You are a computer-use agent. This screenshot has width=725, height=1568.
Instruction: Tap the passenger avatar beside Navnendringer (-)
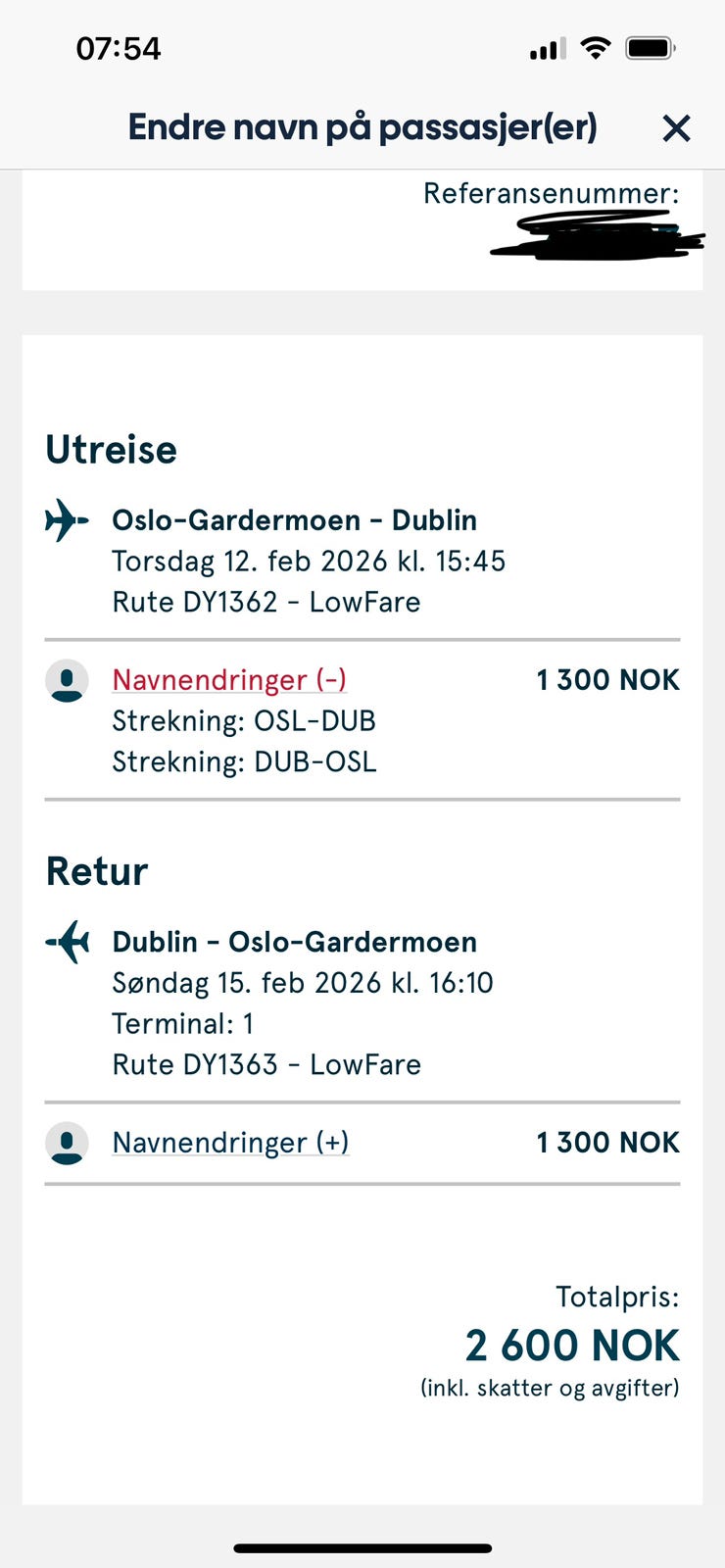[67, 680]
